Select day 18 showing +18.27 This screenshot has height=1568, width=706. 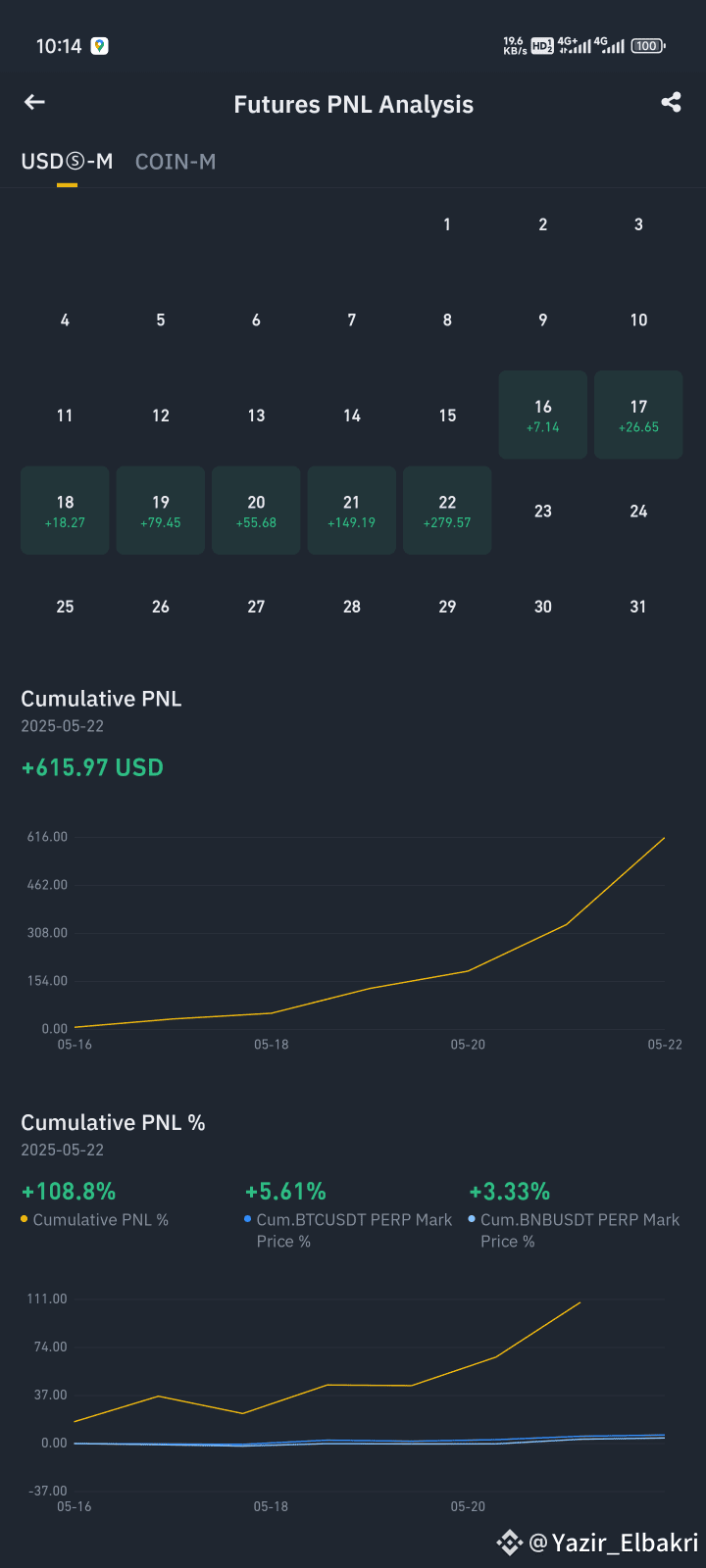click(65, 511)
